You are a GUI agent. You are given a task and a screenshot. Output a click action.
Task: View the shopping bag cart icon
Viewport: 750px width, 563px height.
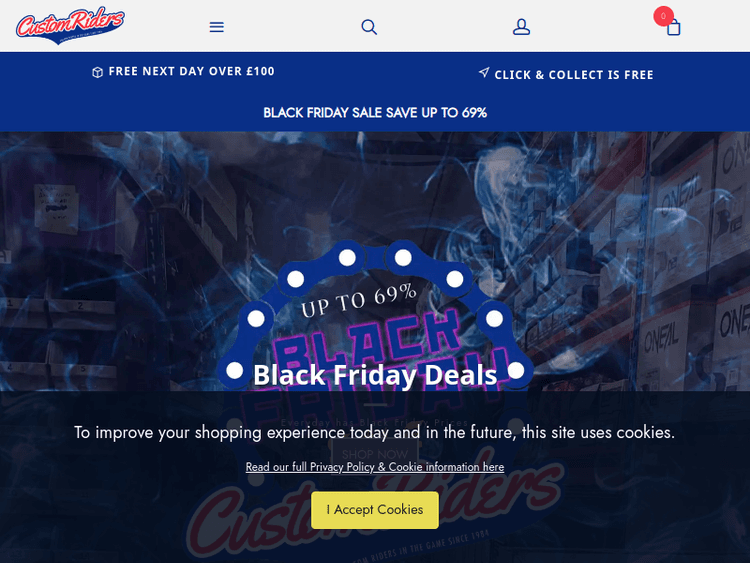(673, 27)
